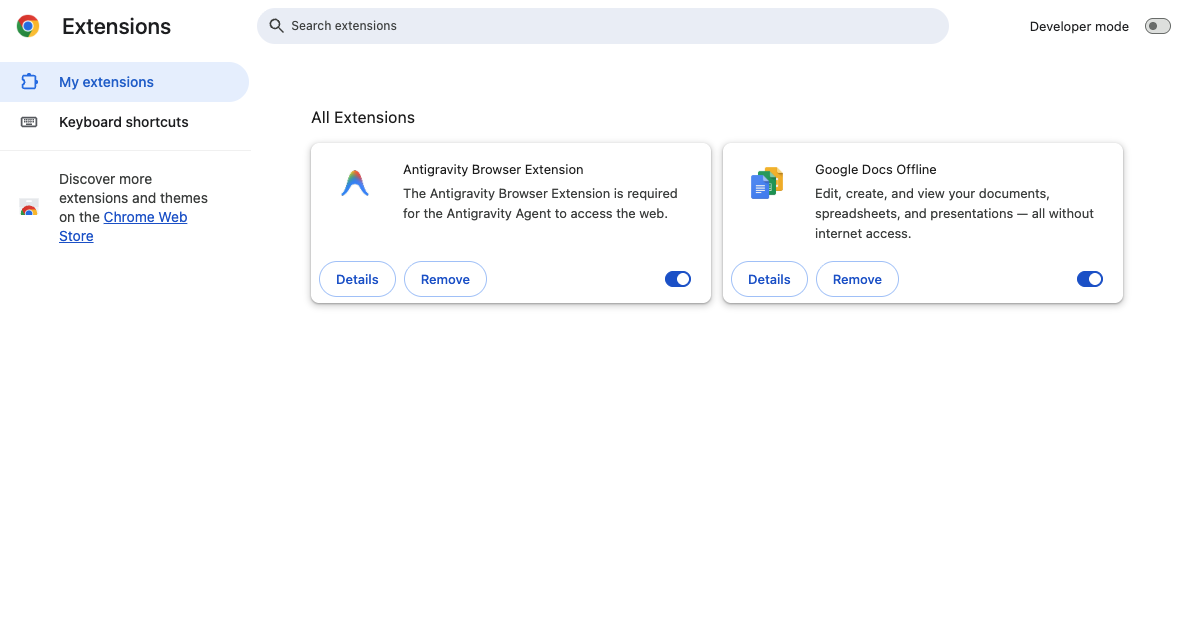The height and width of the screenshot is (617, 1180).
Task: Click the Google Docs Offline title text
Action: pos(875,169)
